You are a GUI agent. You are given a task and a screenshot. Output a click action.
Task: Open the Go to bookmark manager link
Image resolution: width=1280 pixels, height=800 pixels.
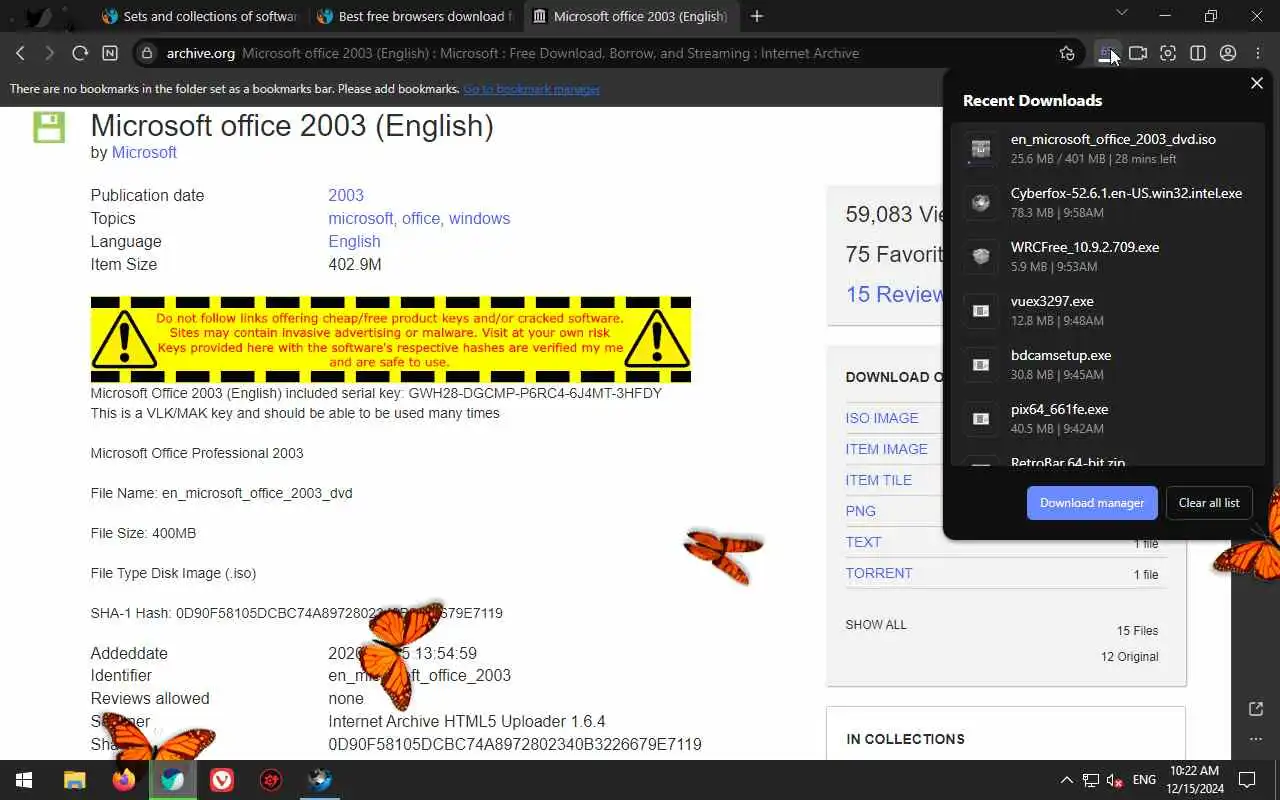531,89
